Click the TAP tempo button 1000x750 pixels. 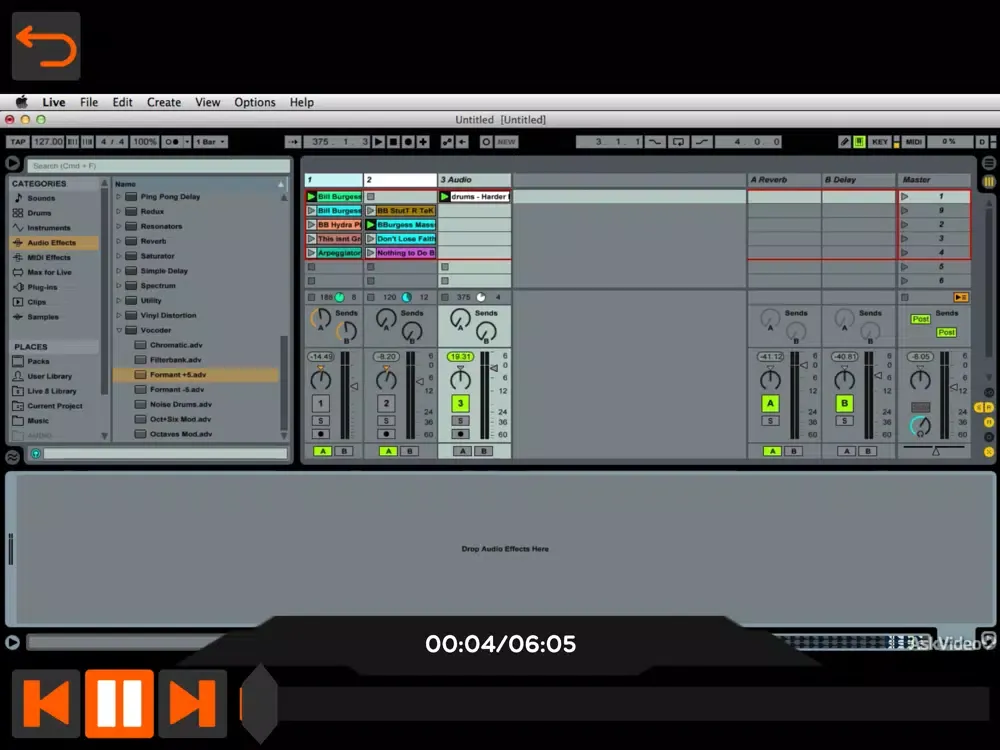pos(18,142)
